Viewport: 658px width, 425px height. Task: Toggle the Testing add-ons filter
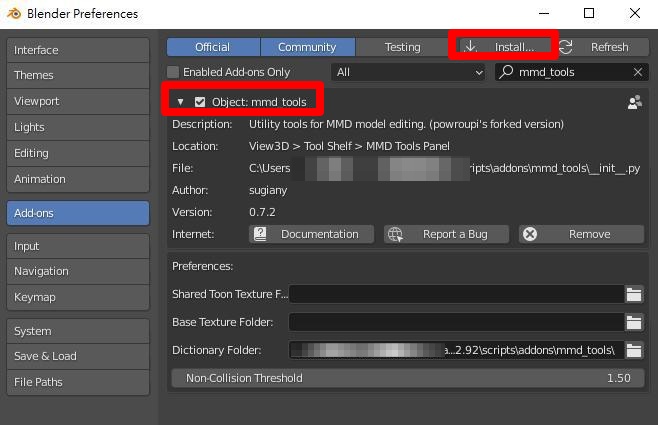pyautogui.click(x=402, y=47)
